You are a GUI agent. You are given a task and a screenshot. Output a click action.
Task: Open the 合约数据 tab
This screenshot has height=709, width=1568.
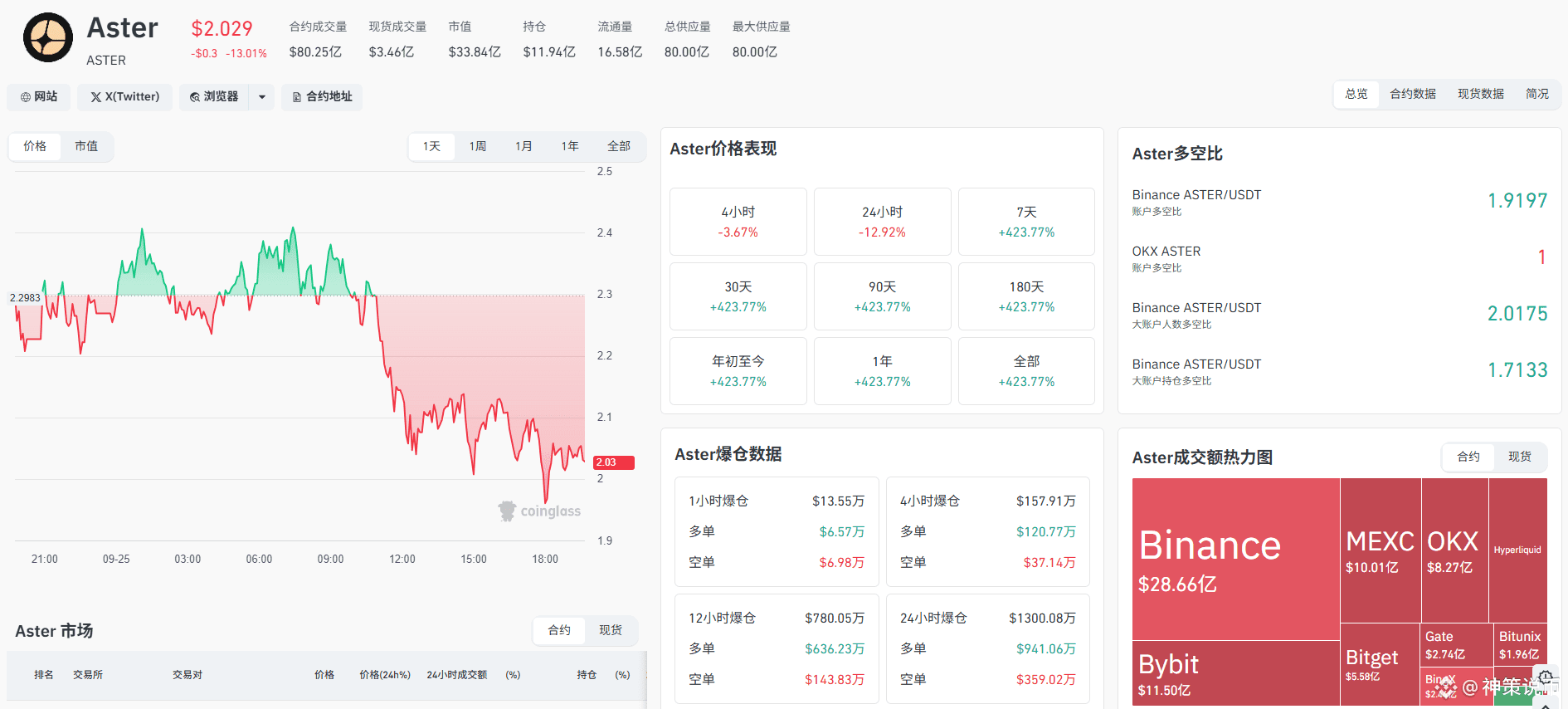1413,94
